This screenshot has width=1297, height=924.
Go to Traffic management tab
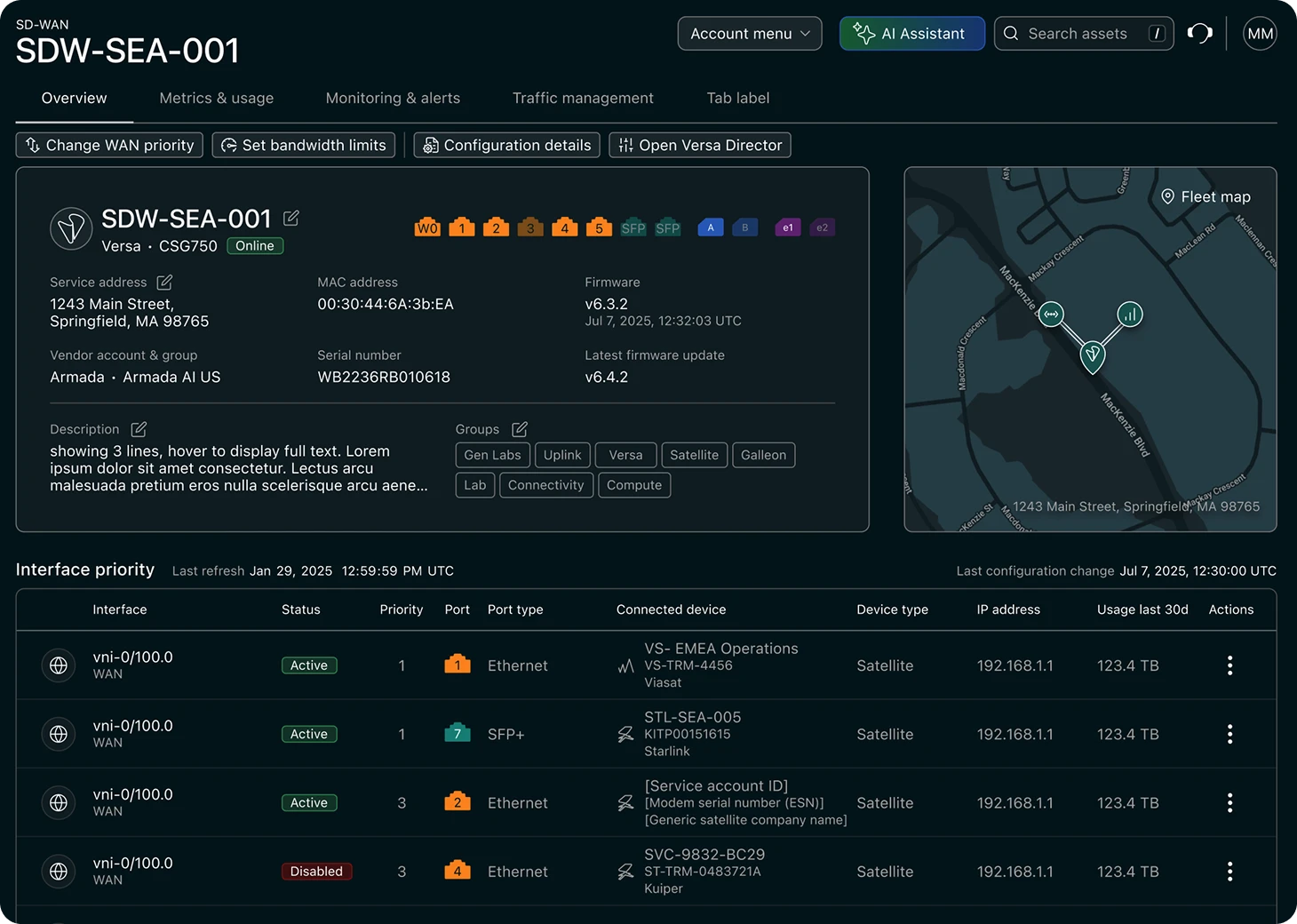click(583, 99)
